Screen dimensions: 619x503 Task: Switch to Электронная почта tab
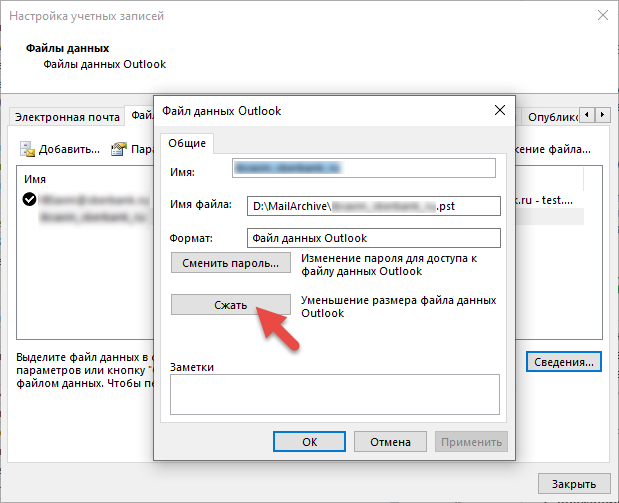(x=67, y=117)
